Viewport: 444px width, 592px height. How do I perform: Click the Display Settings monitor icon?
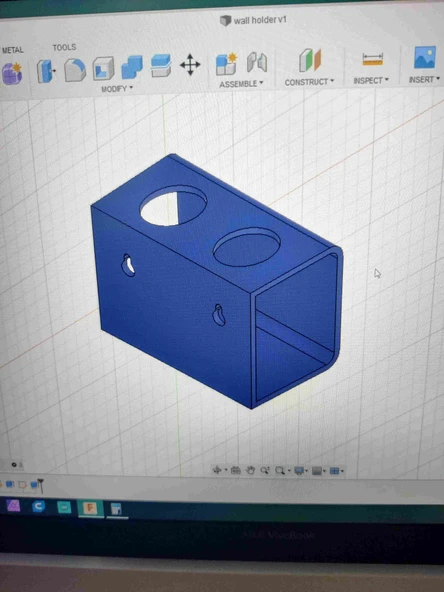coord(299,471)
